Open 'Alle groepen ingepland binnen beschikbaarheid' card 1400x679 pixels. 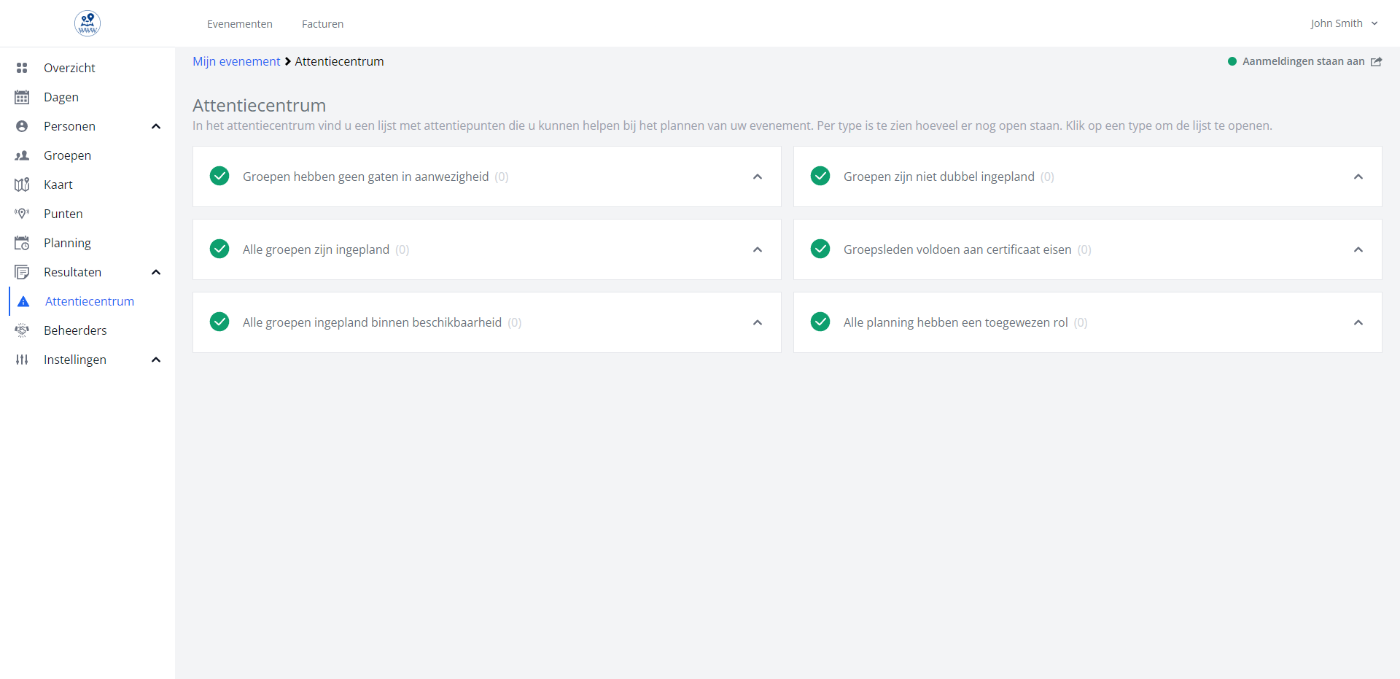tap(372, 322)
